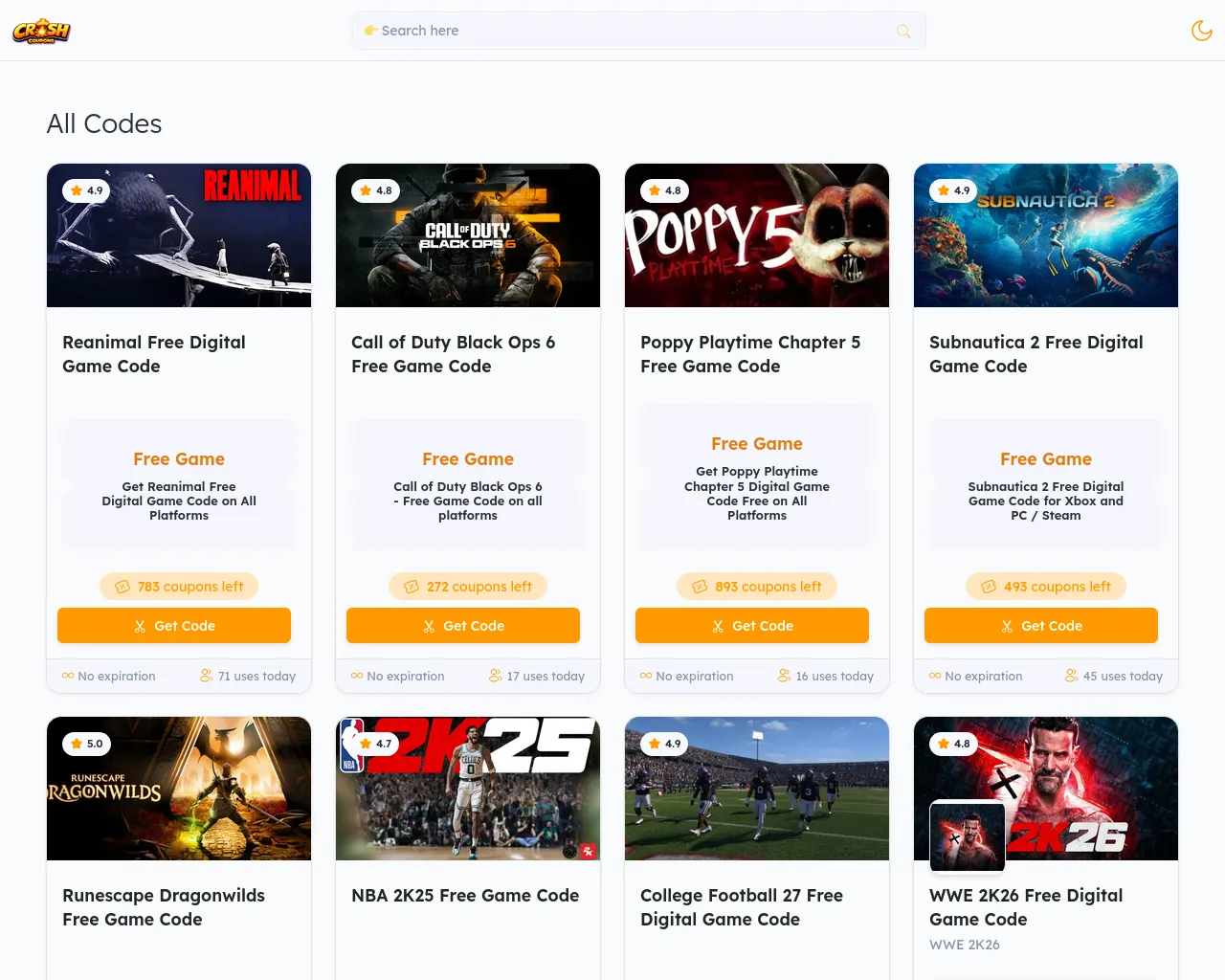Image resolution: width=1225 pixels, height=980 pixels.
Task: Click the '71 uses today' text
Action: point(256,676)
